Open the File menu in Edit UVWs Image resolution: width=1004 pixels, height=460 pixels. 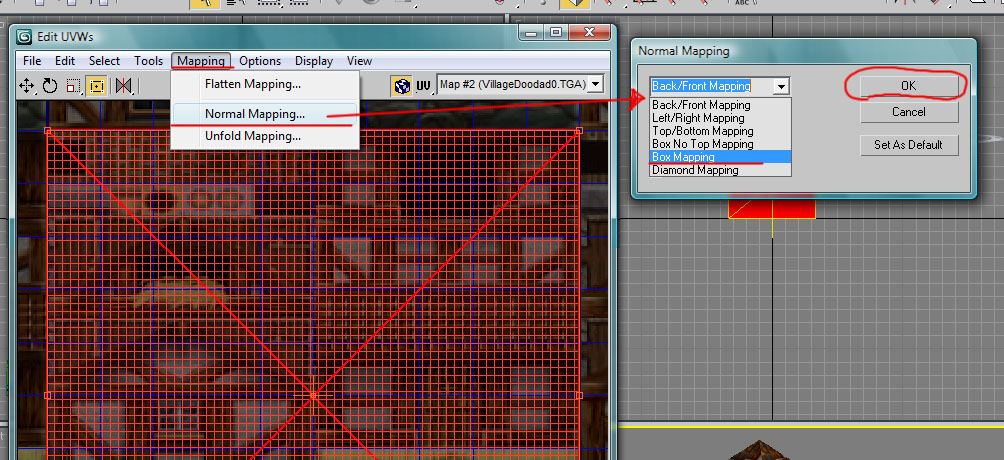tap(32, 61)
